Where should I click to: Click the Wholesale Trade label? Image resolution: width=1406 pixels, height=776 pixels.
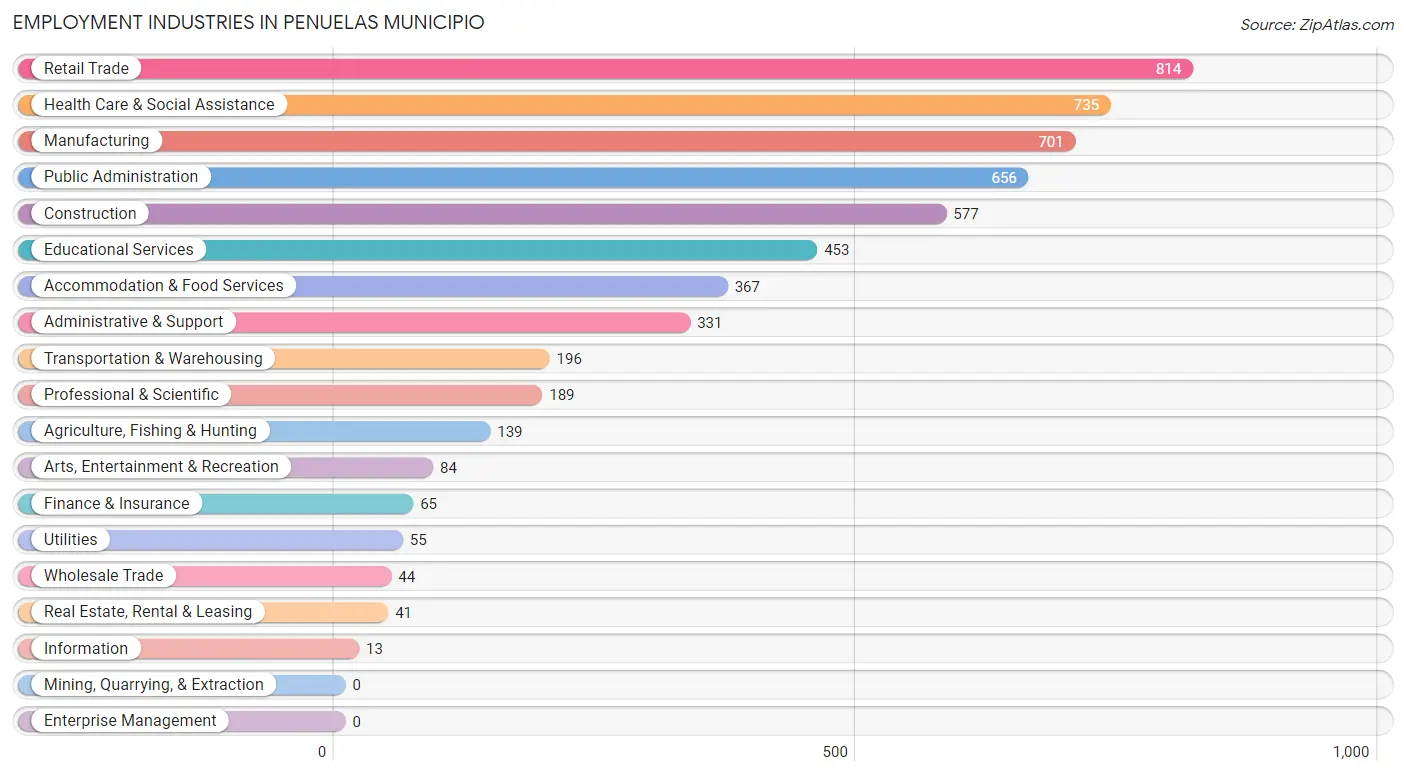pyautogui.click(x=104, y=576)
